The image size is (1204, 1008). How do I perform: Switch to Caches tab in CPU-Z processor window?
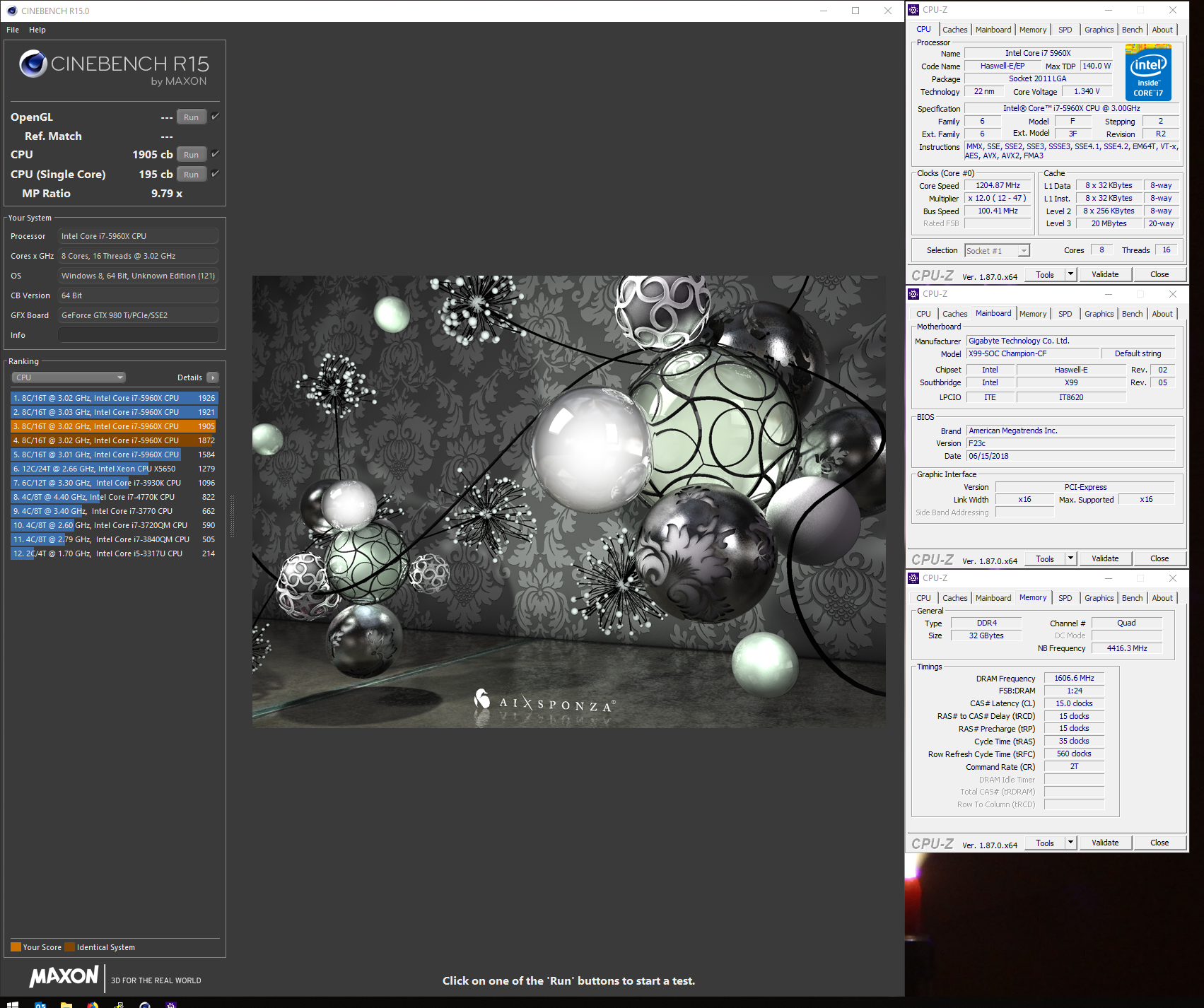tap(954, 30)
